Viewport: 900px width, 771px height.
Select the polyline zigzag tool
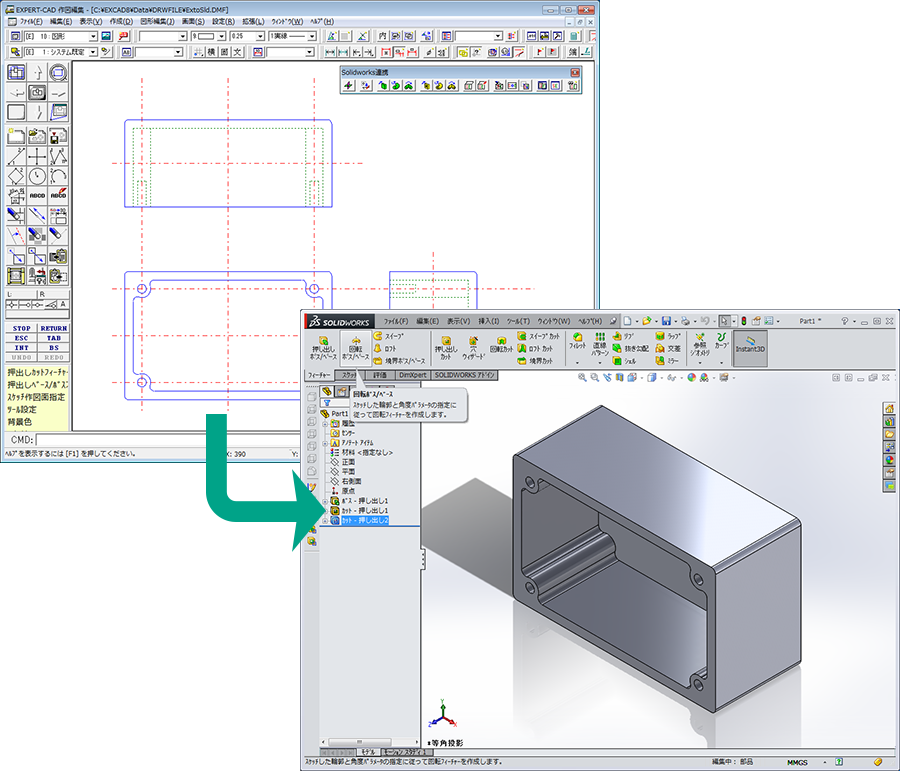[x=58, y=156]
